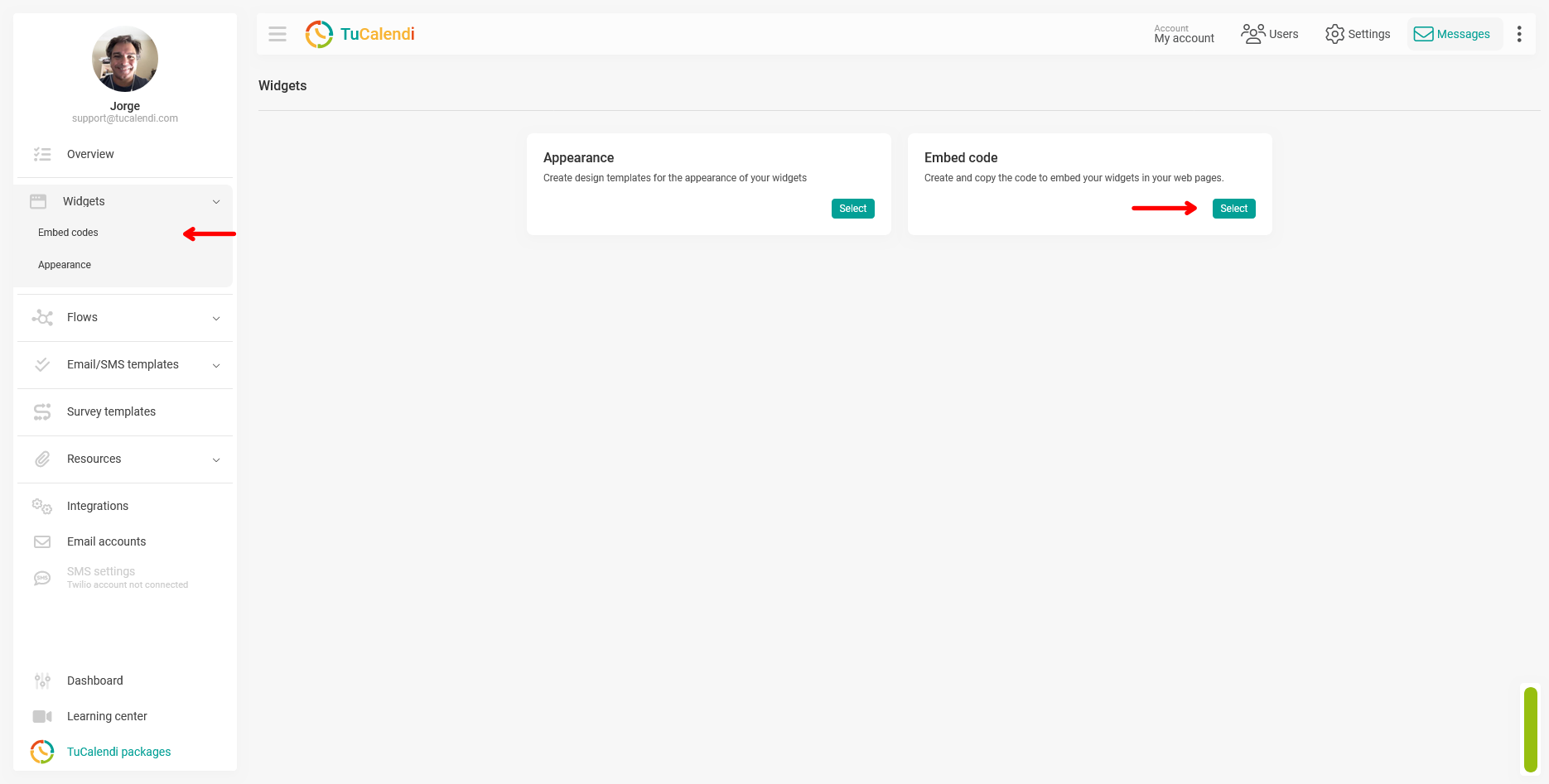The width and height of the screenshot is (1549, 784).
Task: Click the SMS settings label
Action: pyautogui.click(x=101, y=571)
